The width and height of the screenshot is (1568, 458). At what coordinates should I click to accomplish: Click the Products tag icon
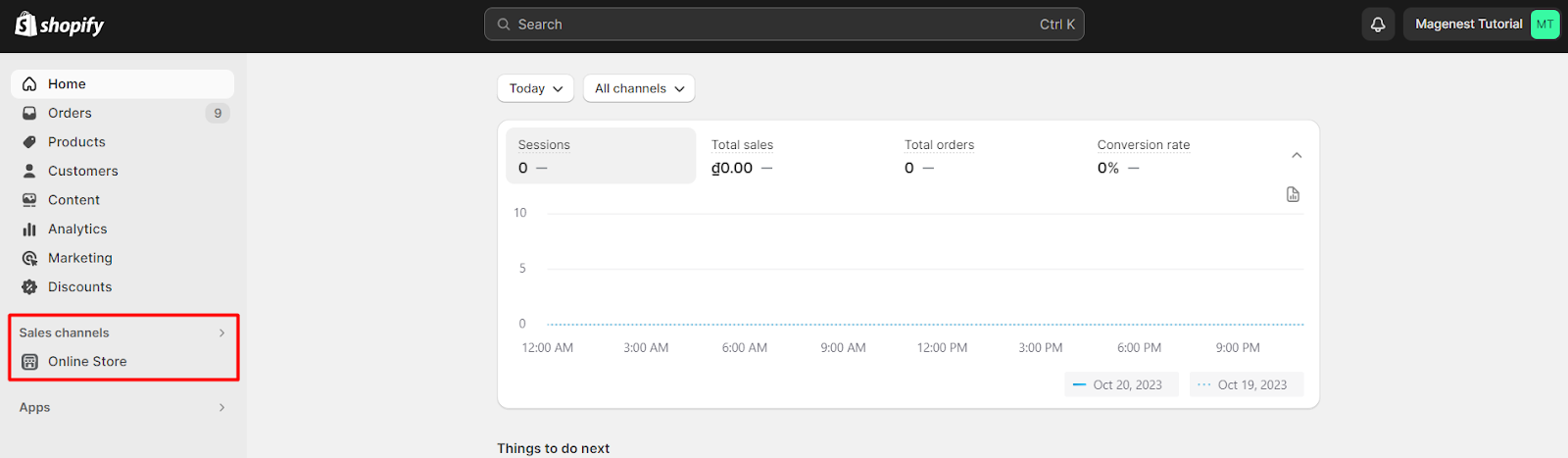point(29,142)
